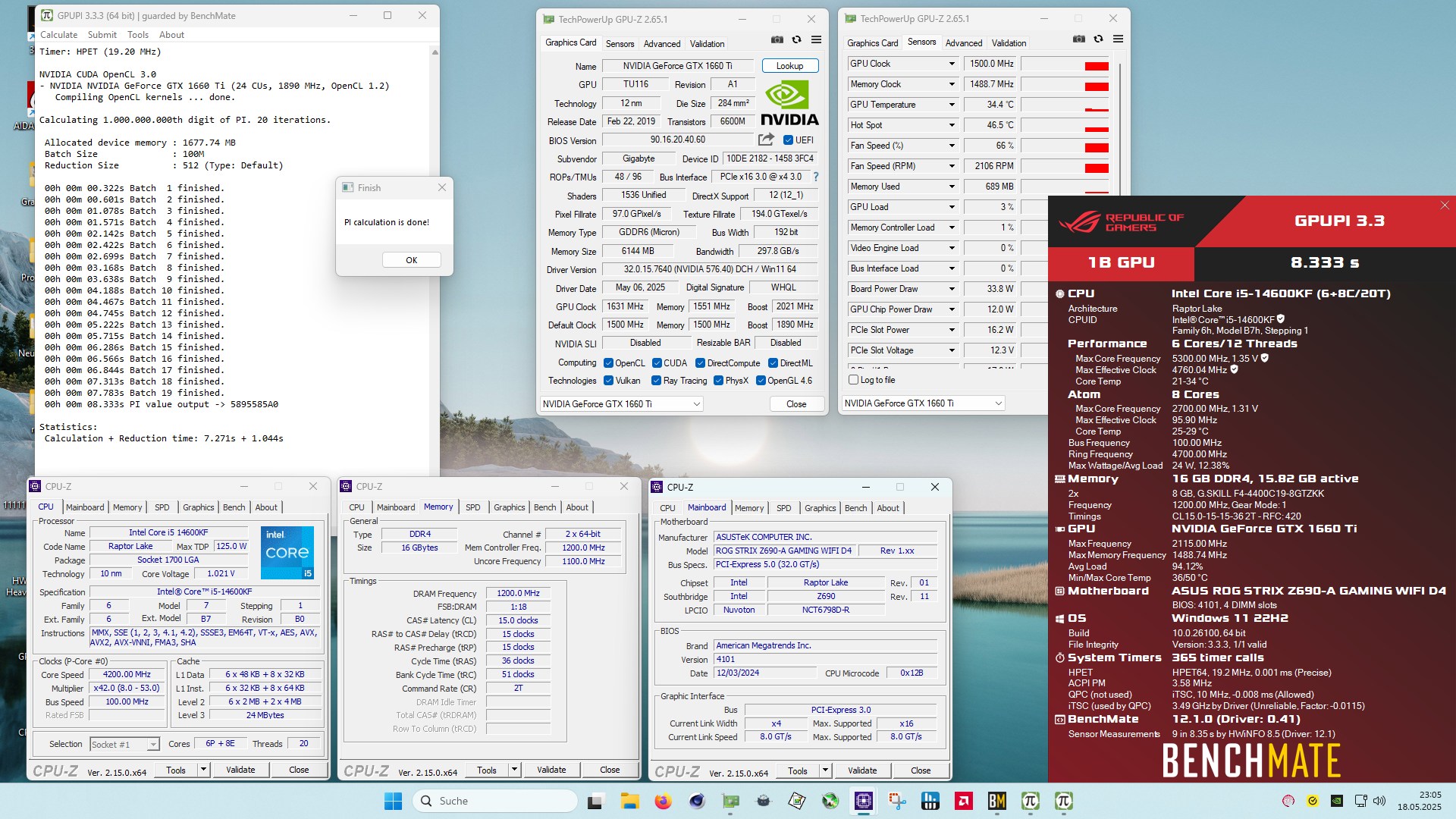This screenshot has width=1456, height=819.
Task: Toggle the PhysX checkbox
Action: 718,381
